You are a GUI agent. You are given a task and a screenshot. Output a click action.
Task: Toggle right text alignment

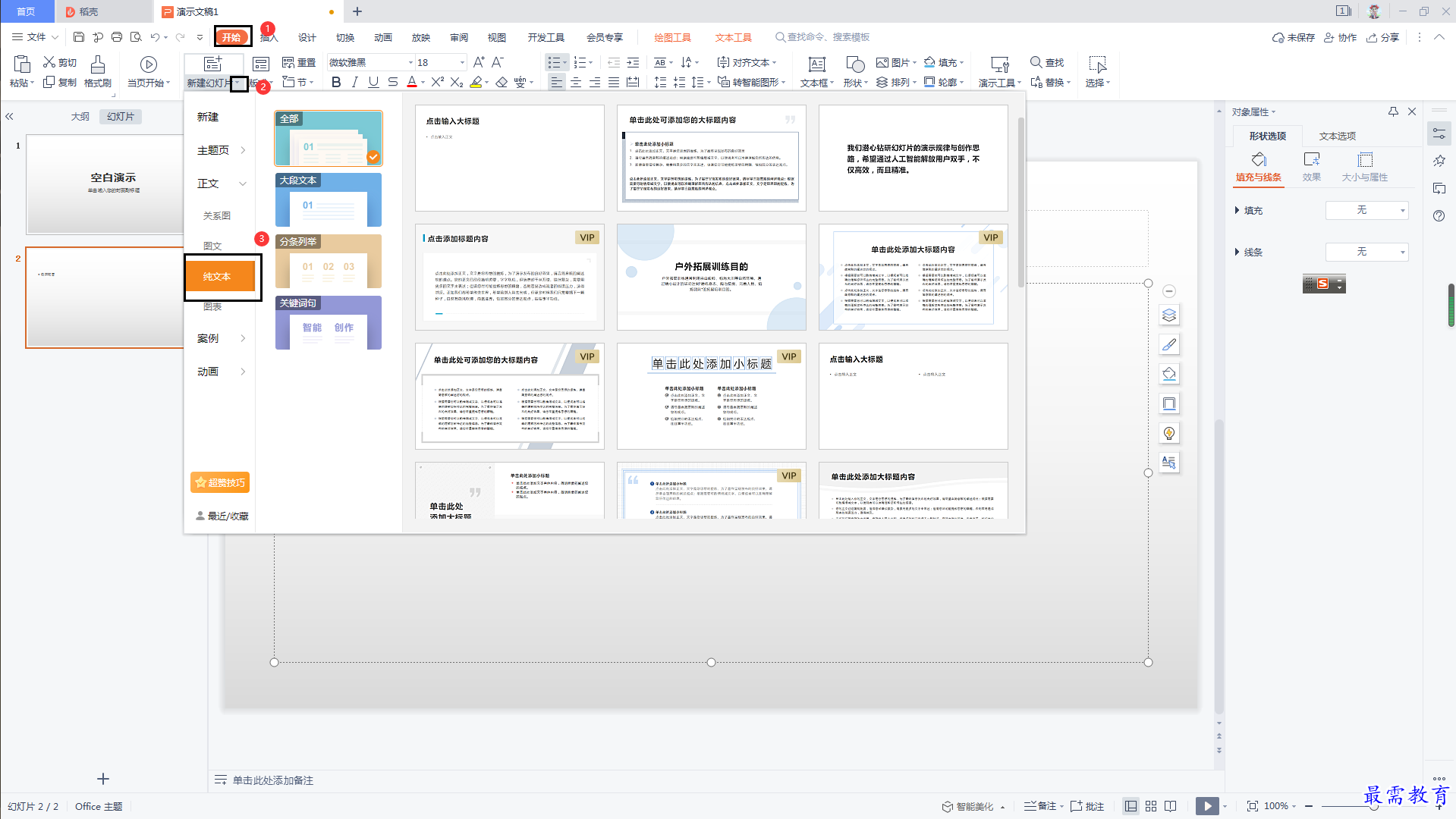coord(595,82)
